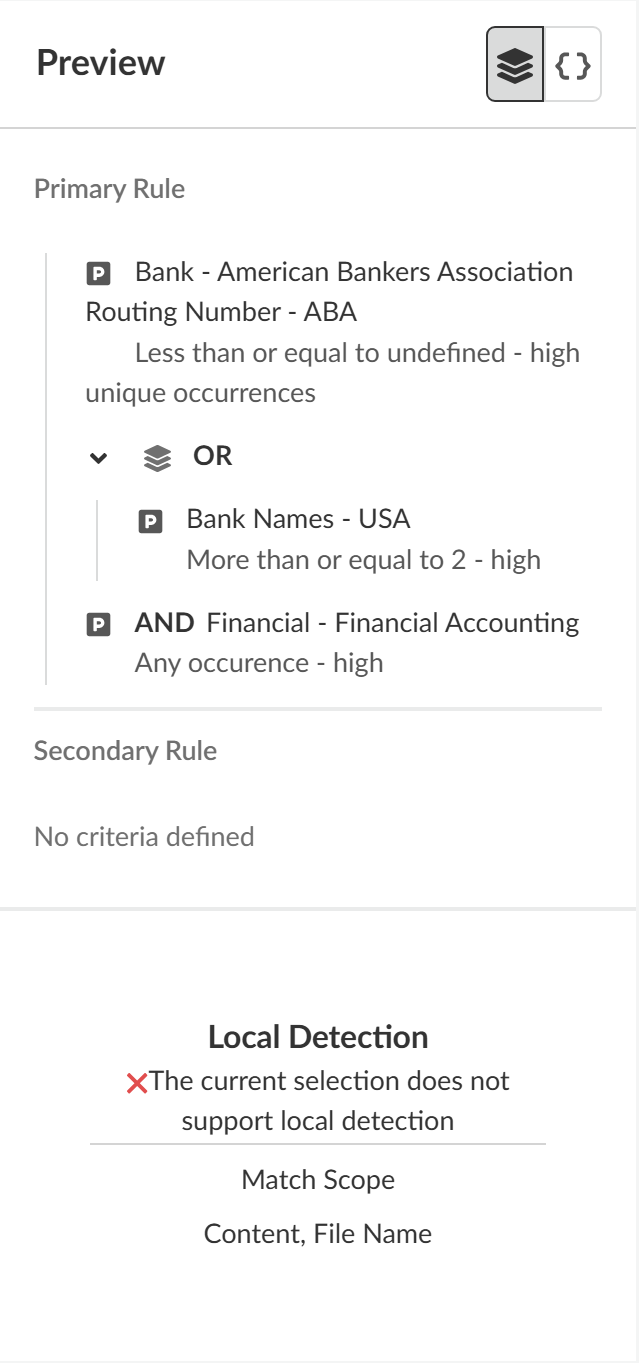The image size is (639, 1363).
Task: Click the pattern icon beside Bank ABA Routing Number
Action: pyautogui.click(x=98, y=273)
